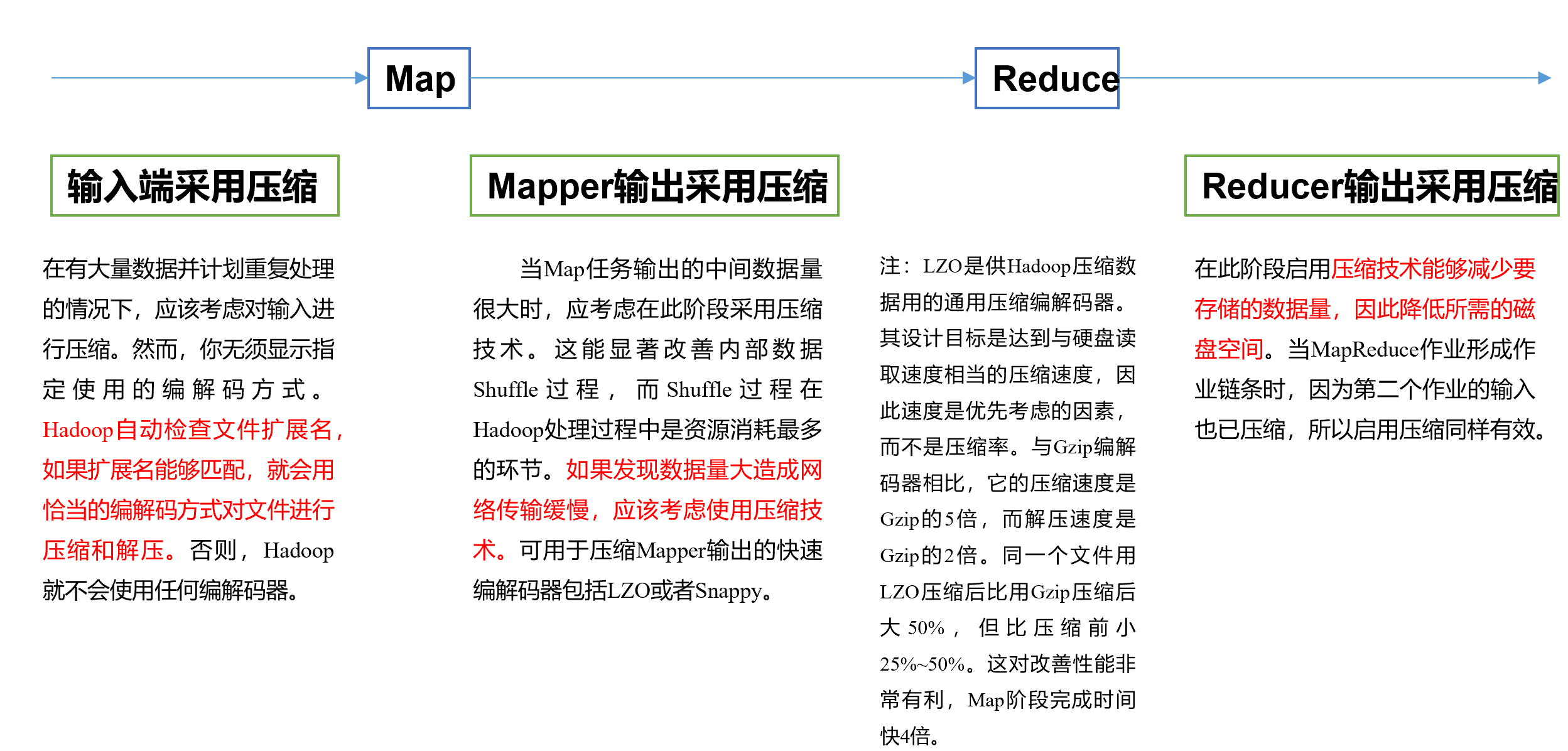The height and width of the screenshot is (751, 1568).
Task: Click red line 存储的数据量，因此降低所需的磁
Action: [1365, 309]
